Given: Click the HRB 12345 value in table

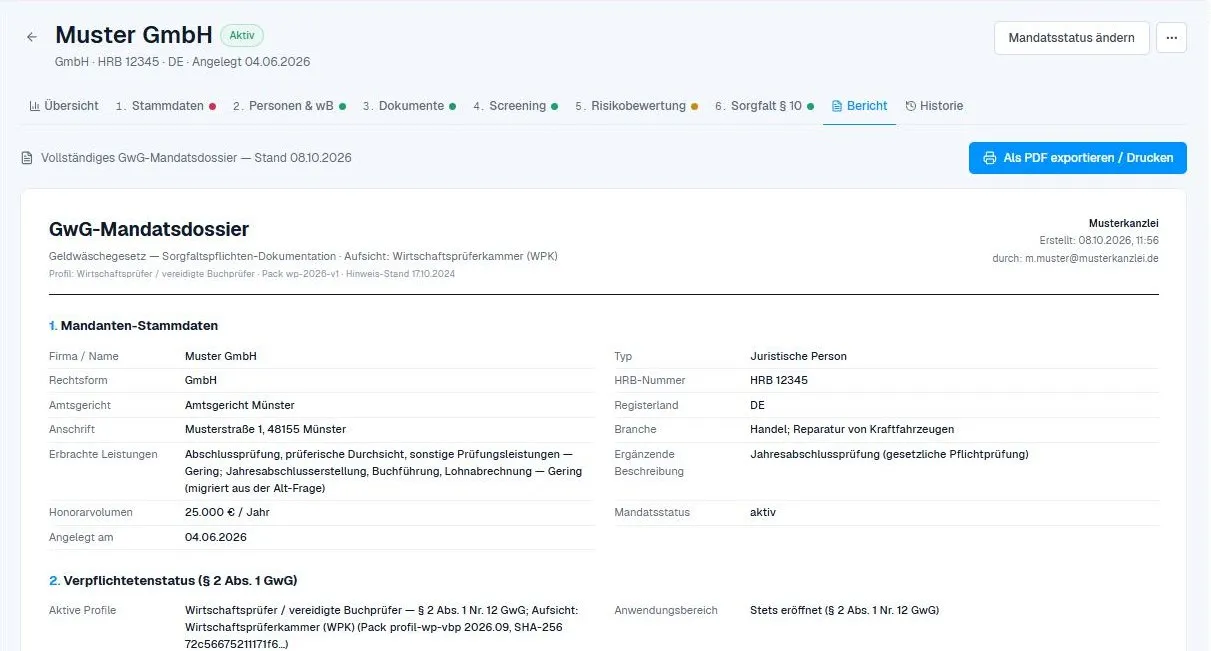Looking at the screenshot, I should (x=779, y=380).
